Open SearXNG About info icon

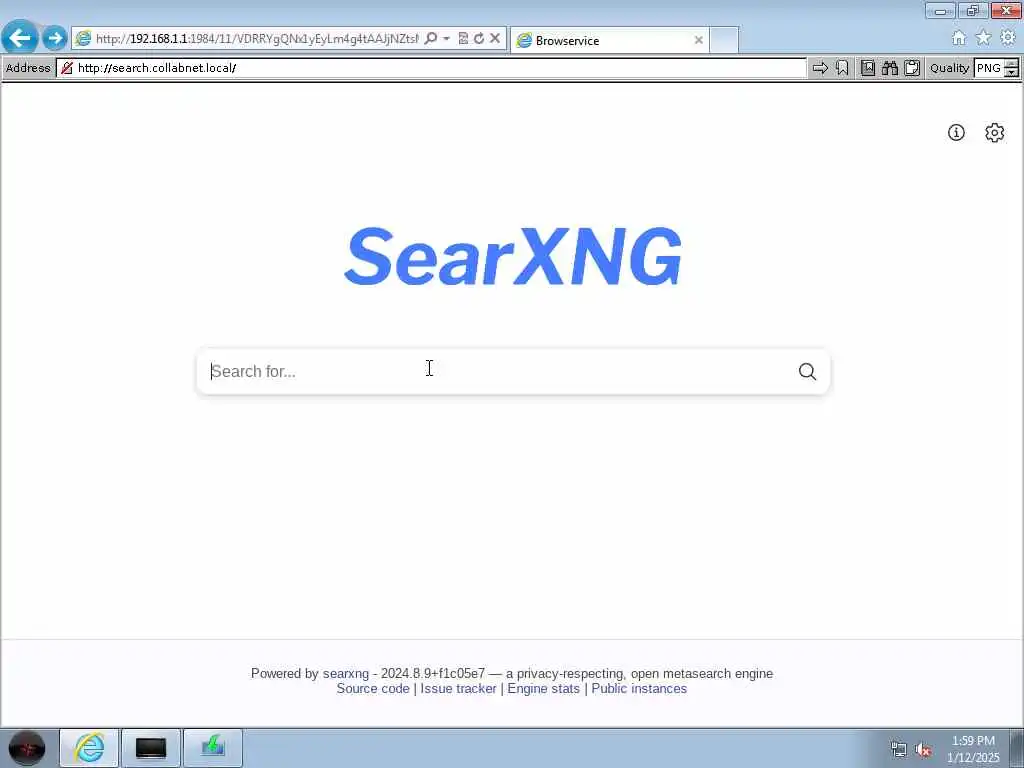pos(956,133)
